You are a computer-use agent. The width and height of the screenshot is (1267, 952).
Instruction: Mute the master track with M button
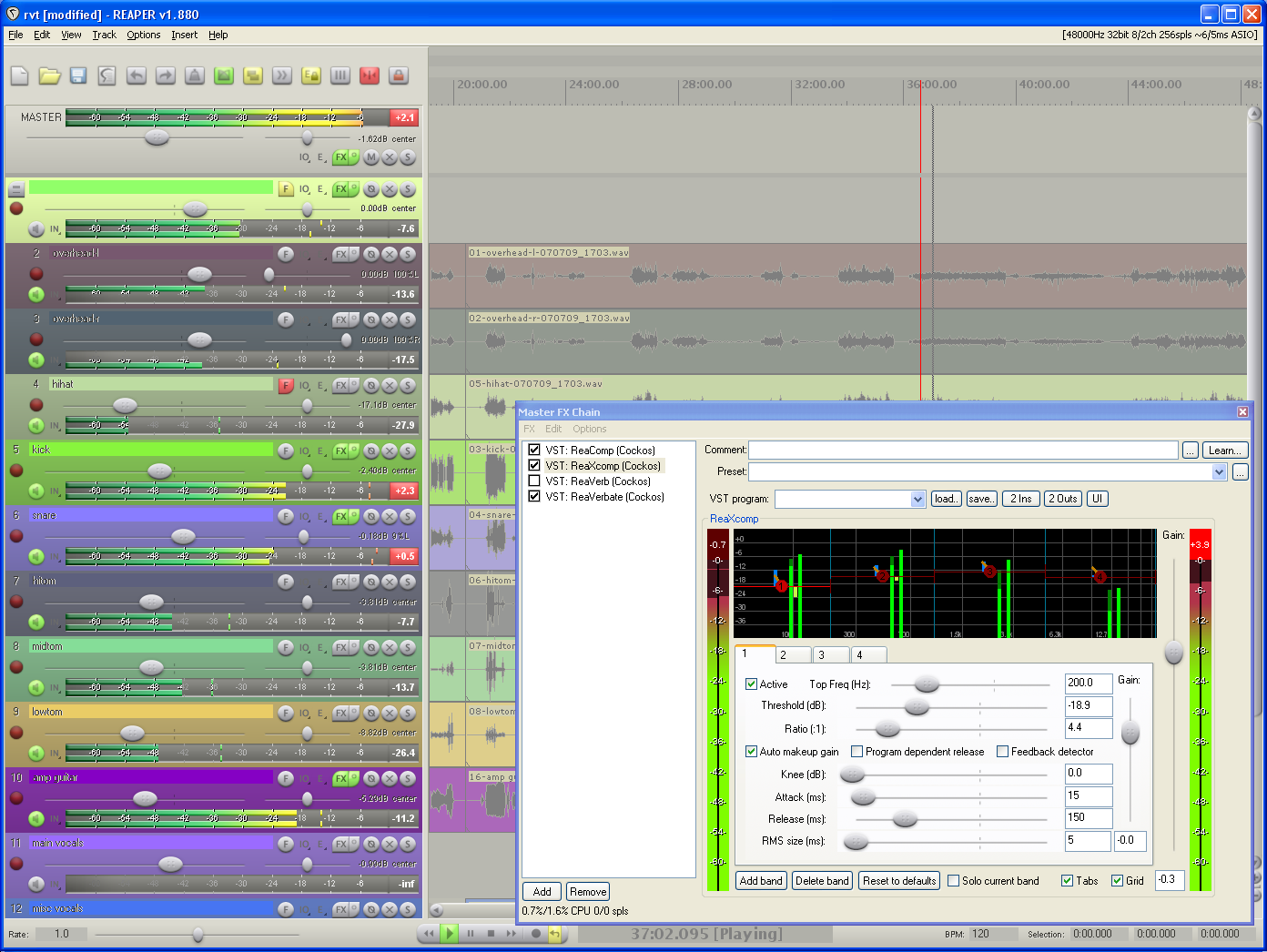[371, 157]
